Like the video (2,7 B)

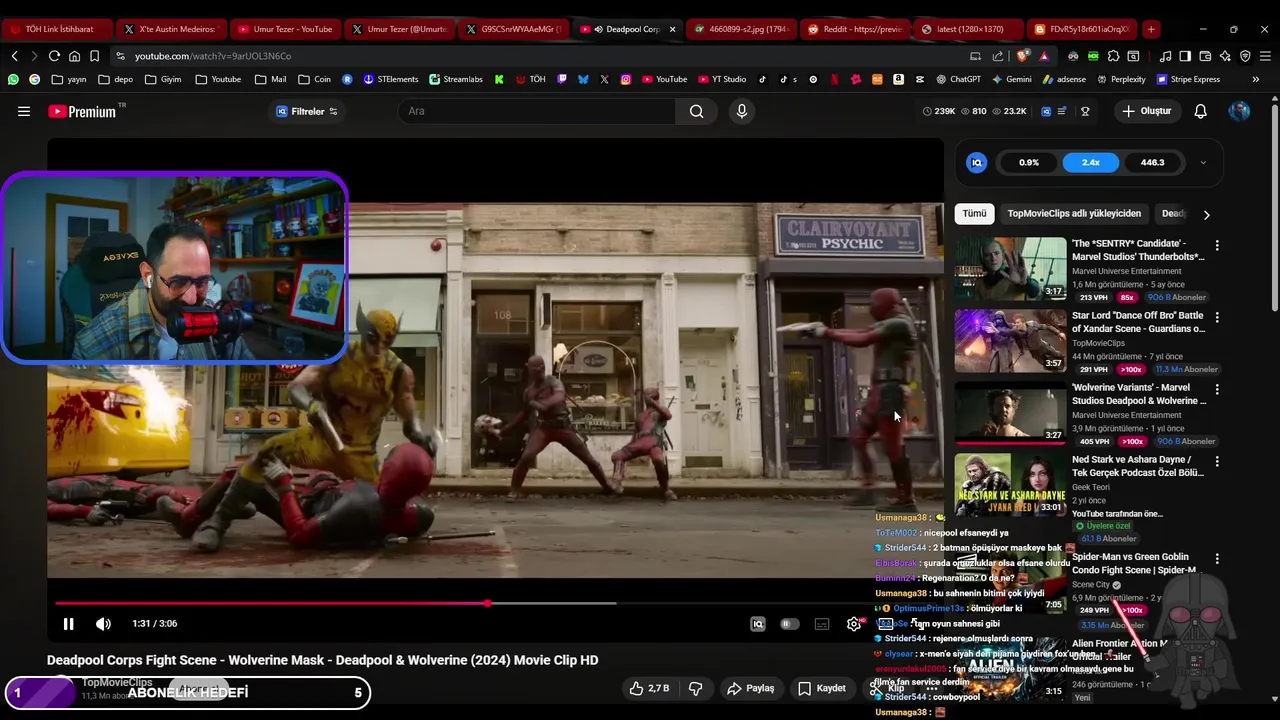(x=649, y=688)
